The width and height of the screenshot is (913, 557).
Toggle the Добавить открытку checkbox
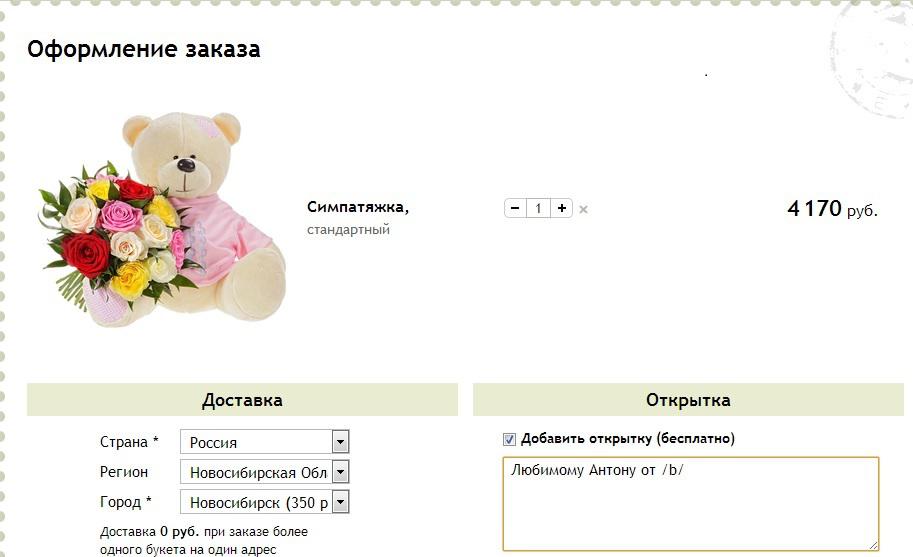click(509, 439)
